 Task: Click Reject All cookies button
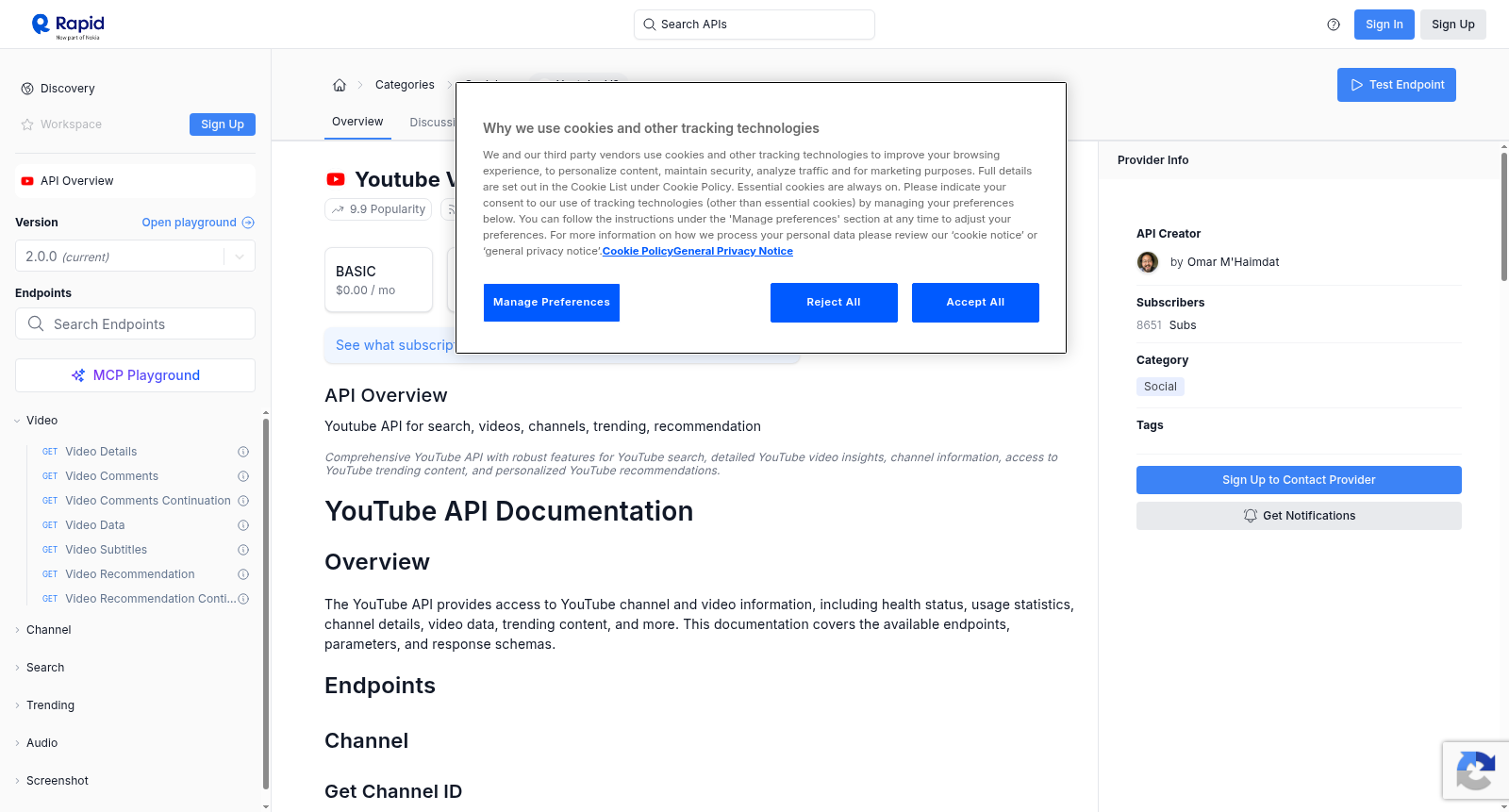(834, 303)
